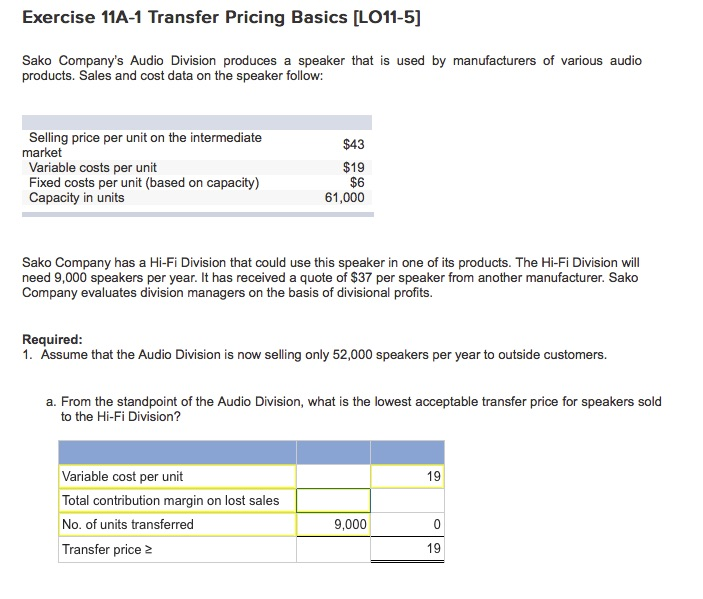Select the "Variable cost per unit" answer table cell

178,477
